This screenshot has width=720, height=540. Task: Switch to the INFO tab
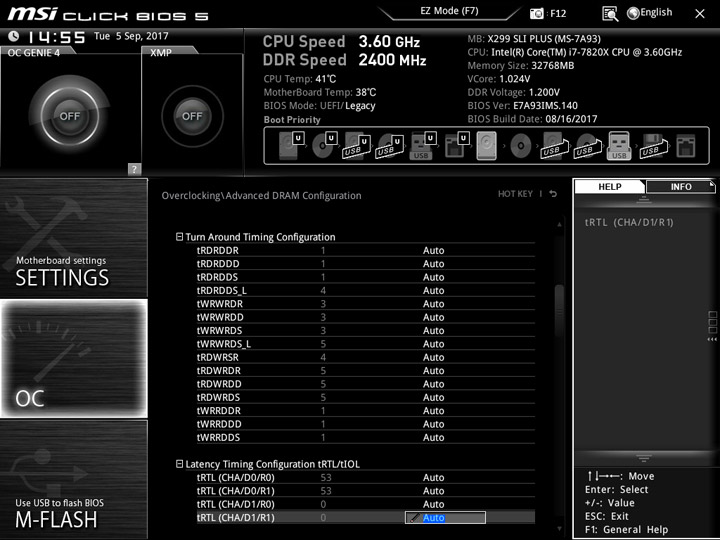click(x=681, y=186)
